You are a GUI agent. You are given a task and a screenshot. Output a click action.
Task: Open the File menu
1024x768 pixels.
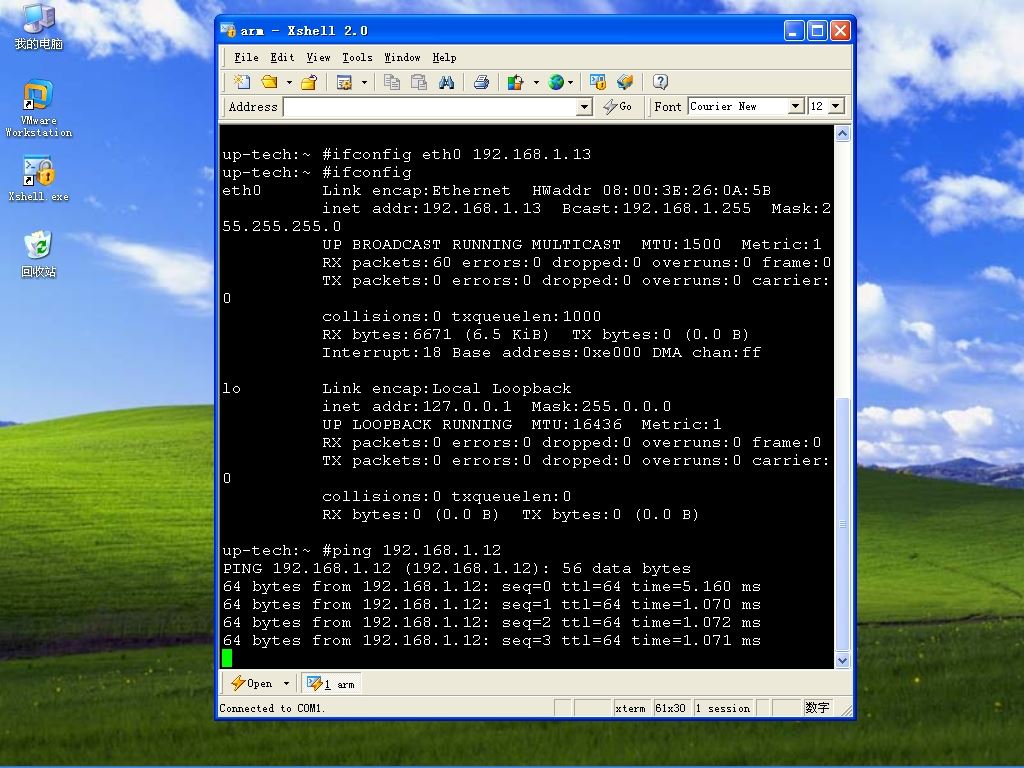pos(246,57)
